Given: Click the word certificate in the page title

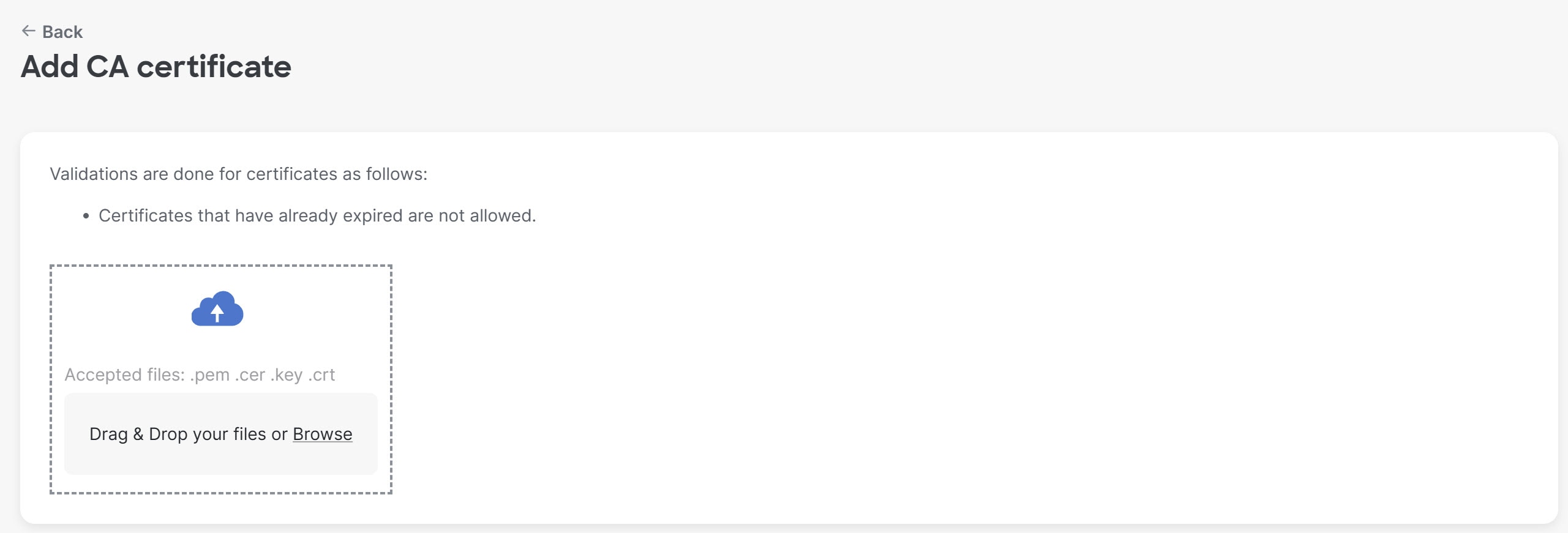Looking at the screenshot, I should [214, 67].
